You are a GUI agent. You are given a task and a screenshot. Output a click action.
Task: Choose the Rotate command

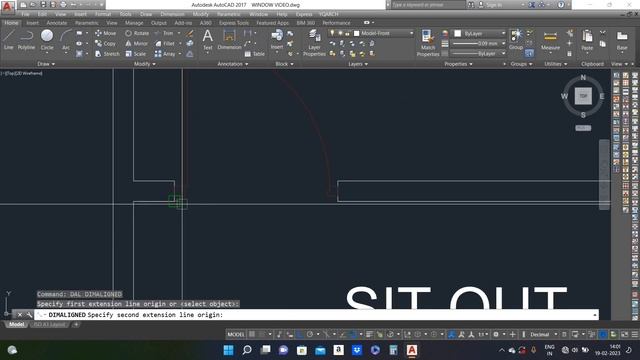pyautogui.click(x=137, y=33)
